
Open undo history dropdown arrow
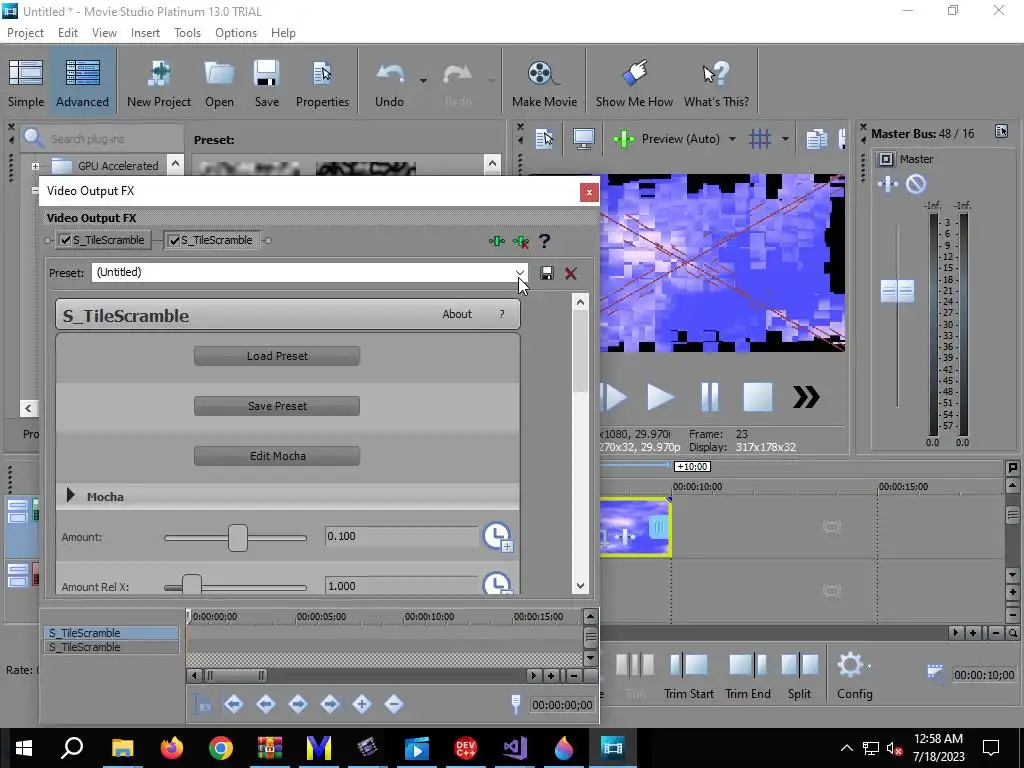423,81
